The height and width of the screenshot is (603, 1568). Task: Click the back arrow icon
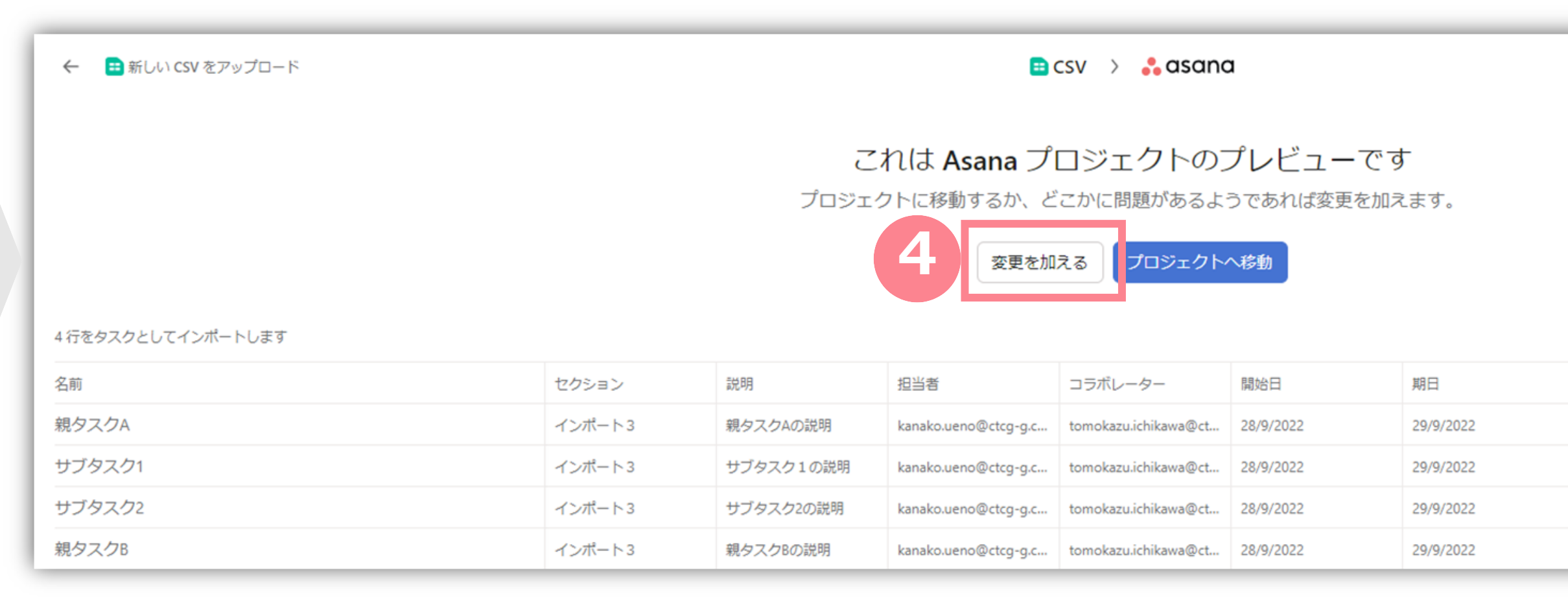pyautogui.click(x=71, y=67)
